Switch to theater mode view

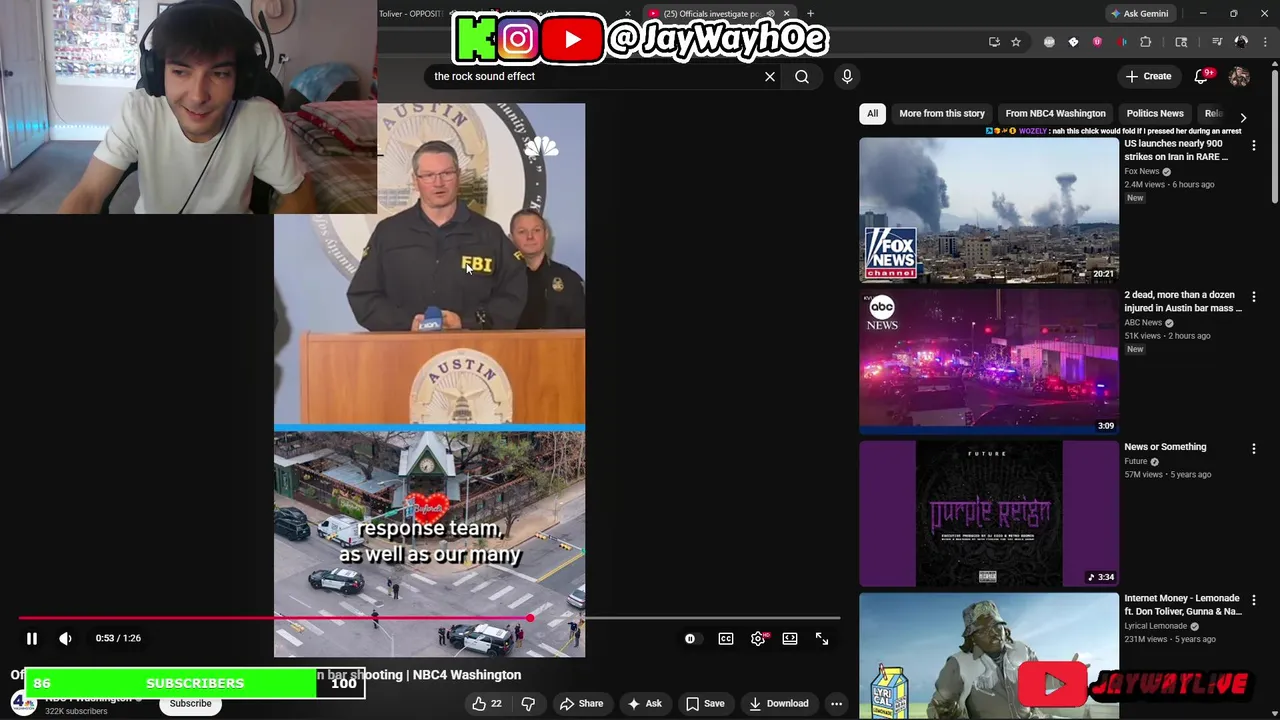790,638
